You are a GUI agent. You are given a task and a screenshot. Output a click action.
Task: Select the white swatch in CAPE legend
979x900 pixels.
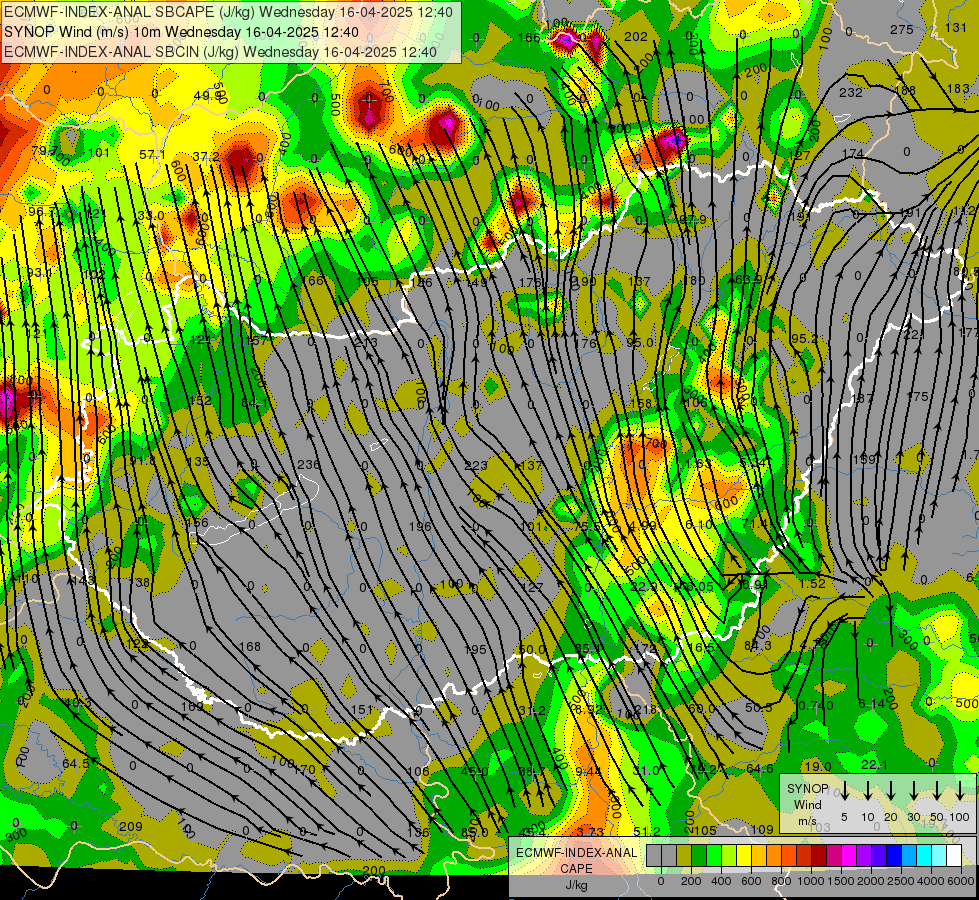coord(953,855)
